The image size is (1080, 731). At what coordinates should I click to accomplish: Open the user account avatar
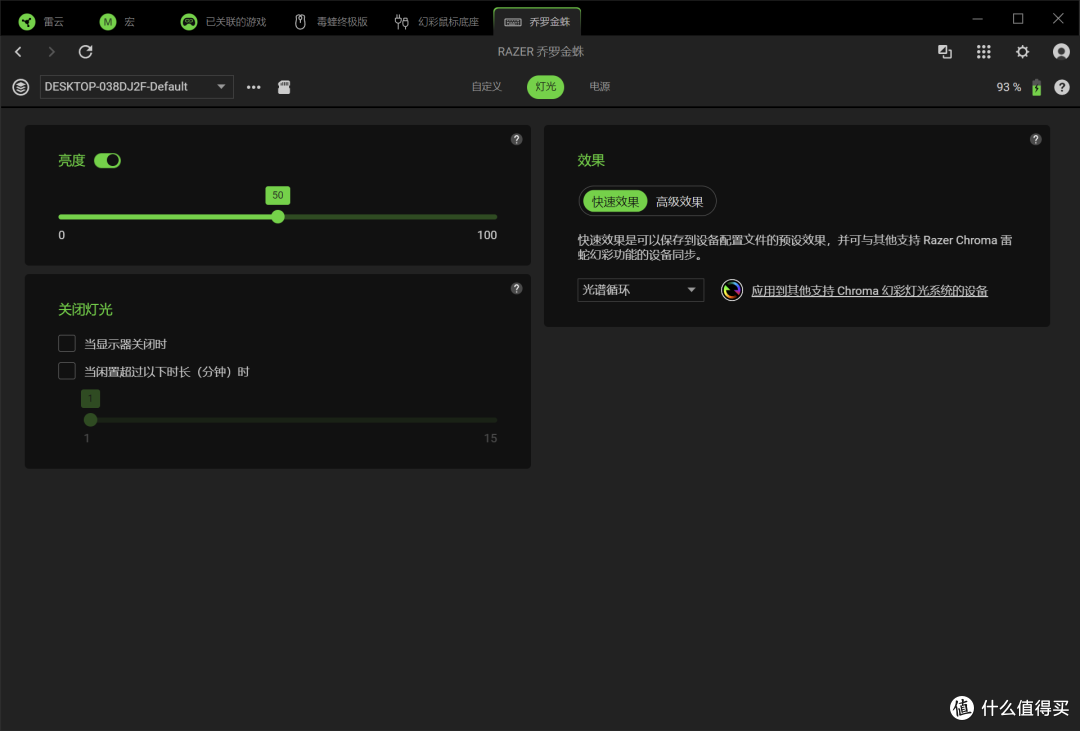click(x=1061, y=52)
